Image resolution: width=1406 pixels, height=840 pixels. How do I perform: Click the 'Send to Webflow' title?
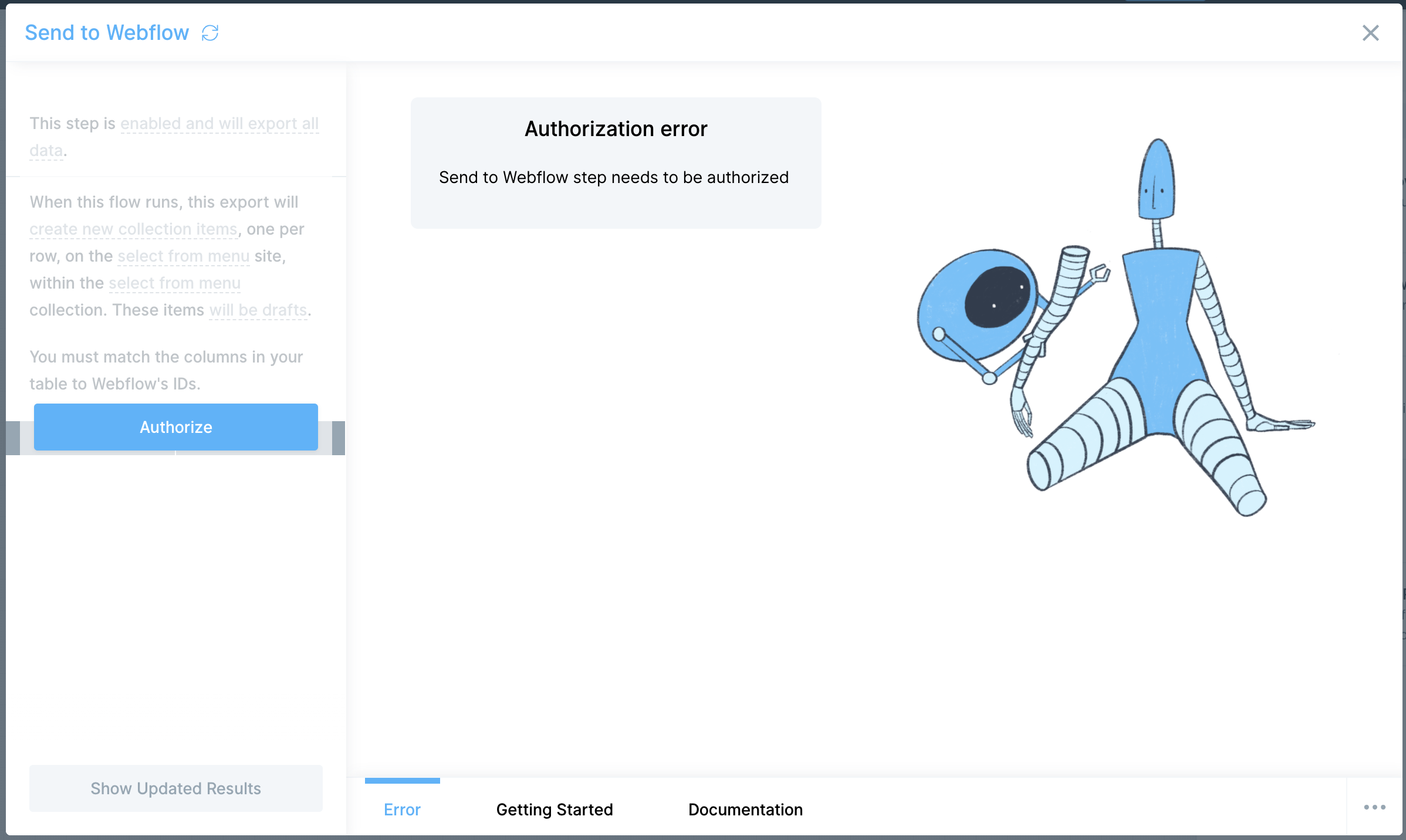pyautogui.click(x=107, y=33)
